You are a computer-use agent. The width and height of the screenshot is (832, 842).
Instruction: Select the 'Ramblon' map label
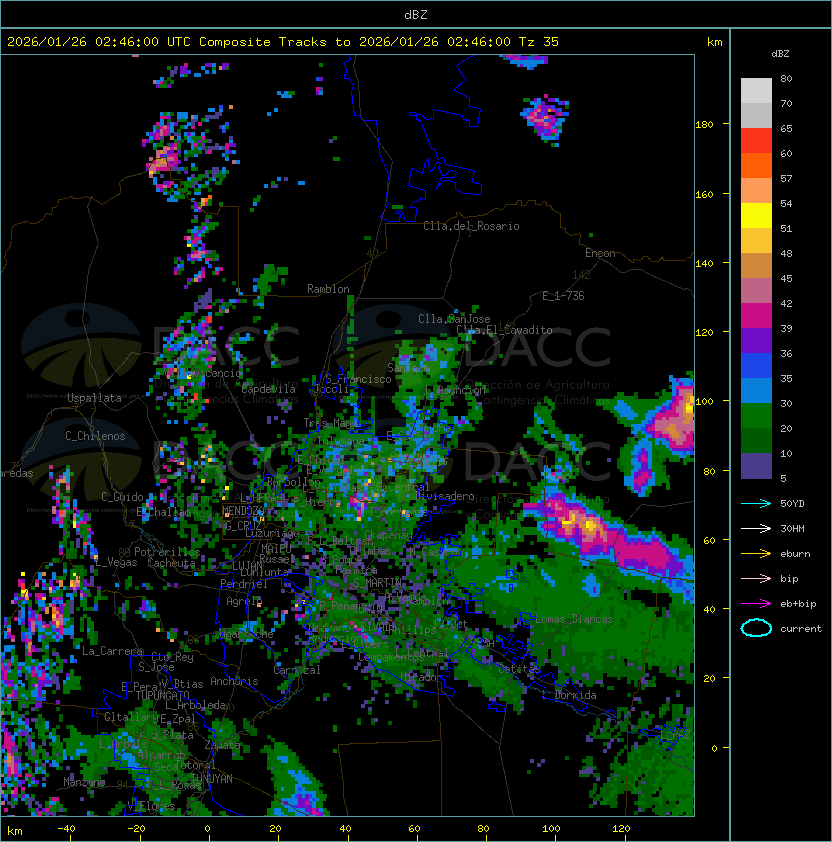click(328, 289)
